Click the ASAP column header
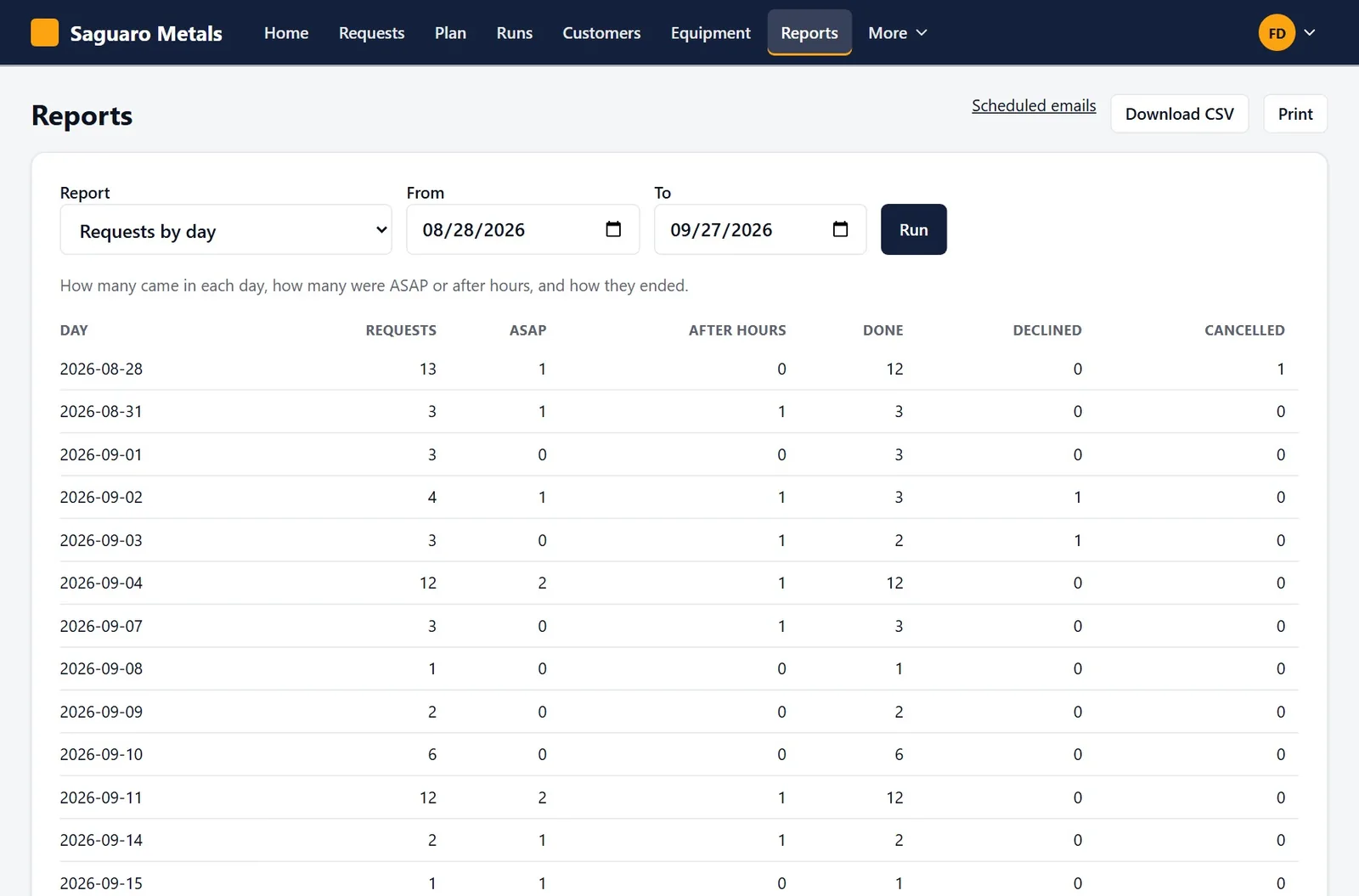The image size is (1359, 896). [527, 330]
